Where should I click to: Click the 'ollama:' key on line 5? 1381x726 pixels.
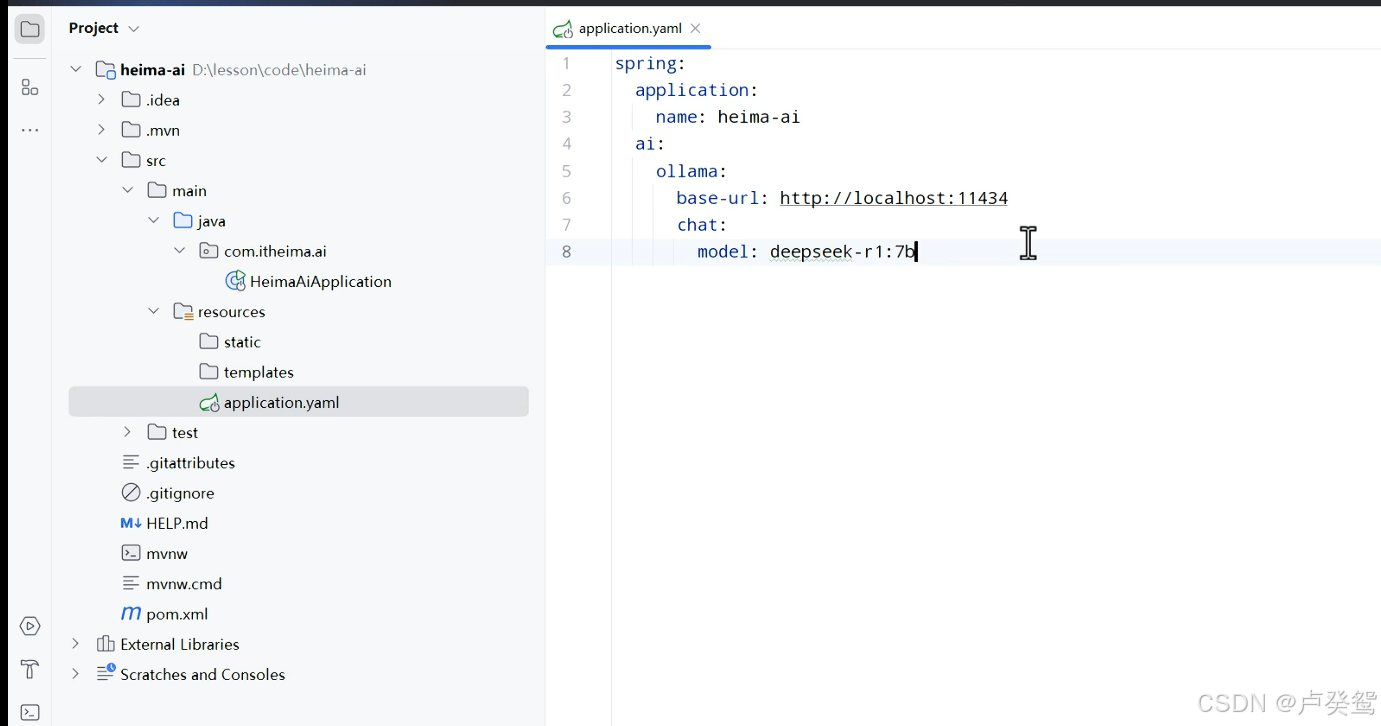[x=692, y=171]
